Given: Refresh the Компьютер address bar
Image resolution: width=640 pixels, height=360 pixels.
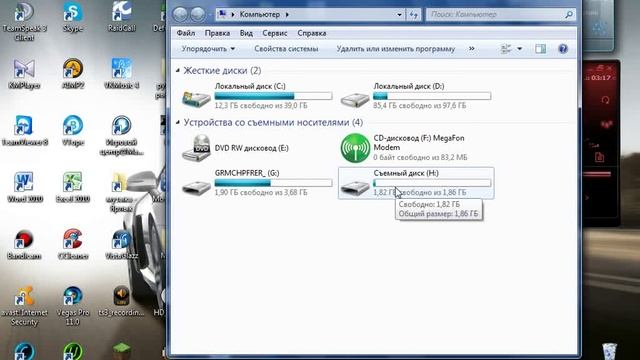Looking at the screenshot, I should (414, 15).
